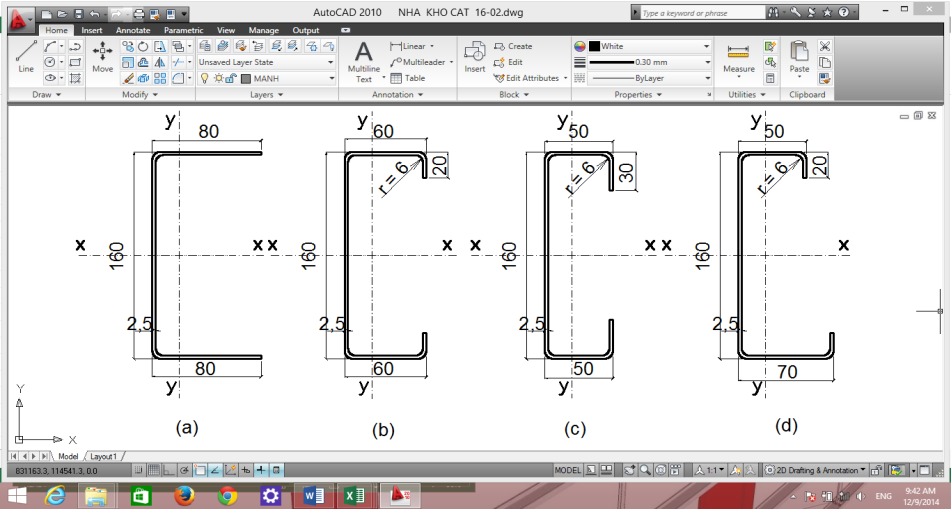This screenshot has width=951, height=509.
Task: Select the Erase tool in Modify panel
Action: tap(128, 78)
